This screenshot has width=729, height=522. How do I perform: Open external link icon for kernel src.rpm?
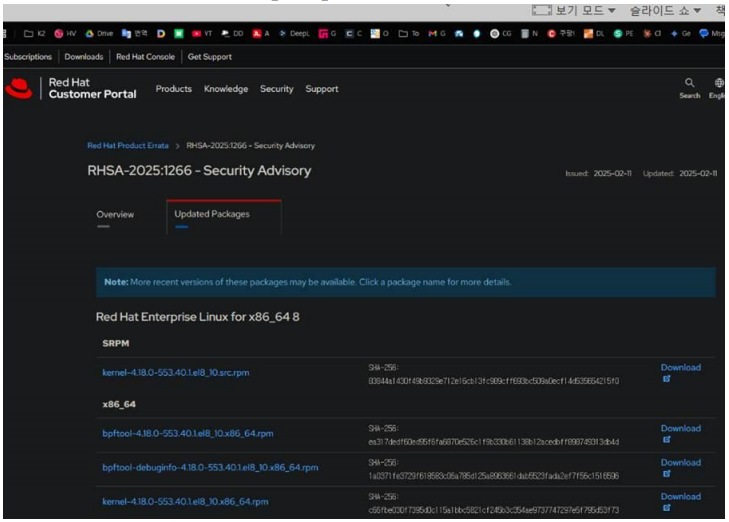click(667, 379)
